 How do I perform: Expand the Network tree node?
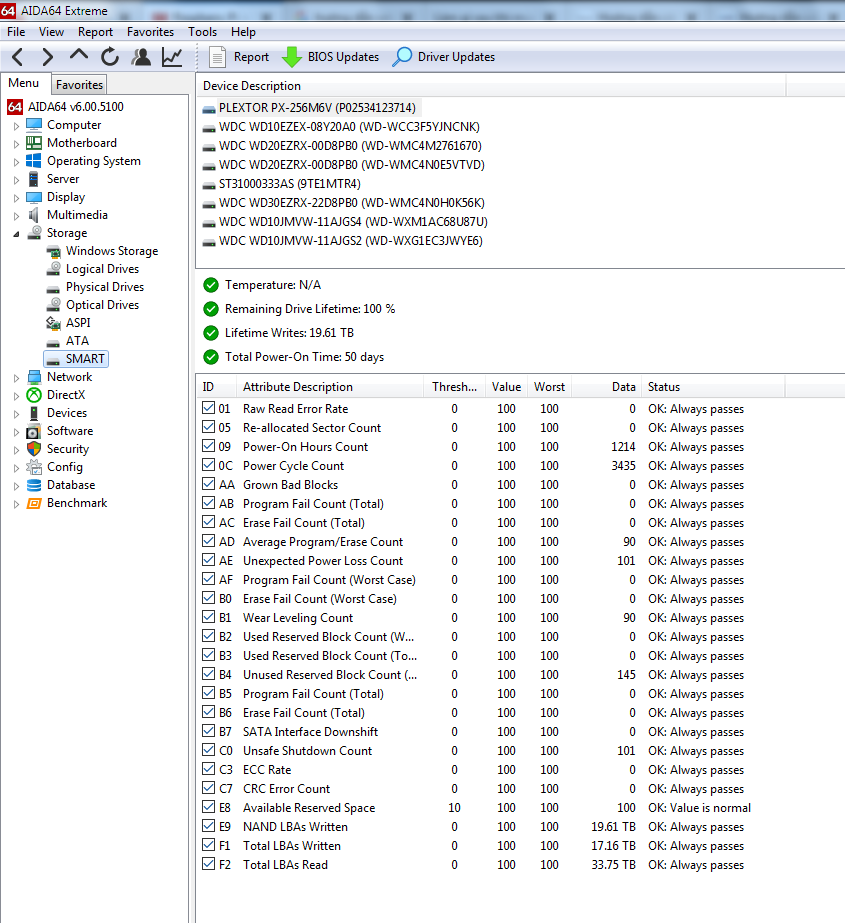[x=16, y=378]
